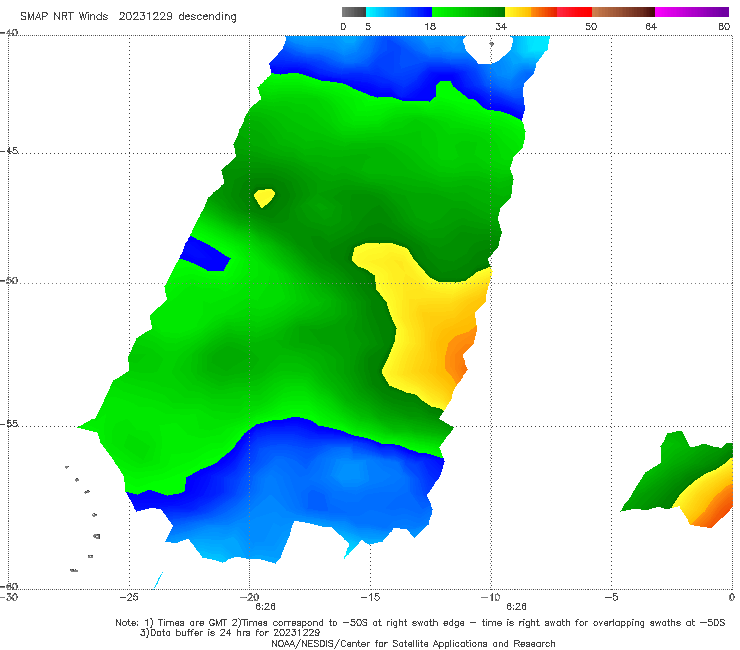Image resolution: width=740 pixels, height=650 pixels.
Task: Click the '-25' longitude axis label
Action: pyautogui.click(x=129, y=597)
